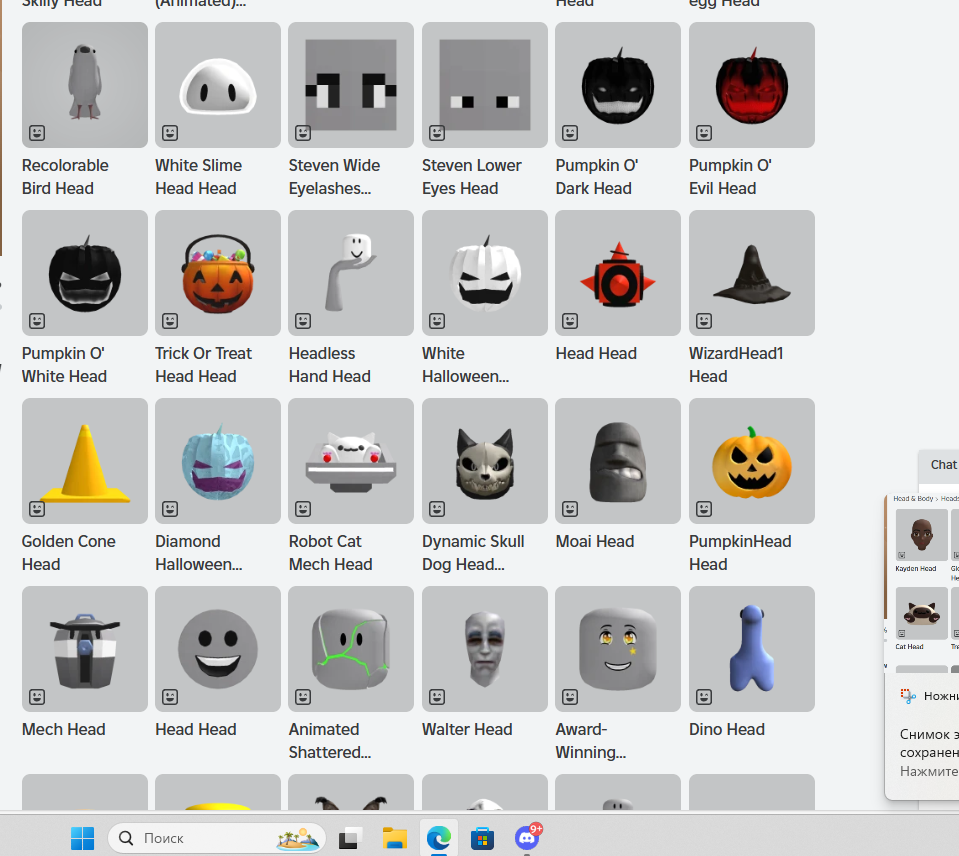The image size is (959, 856).
Task: Click the face badge on Golden Cone Head
Action: (37, 509)
